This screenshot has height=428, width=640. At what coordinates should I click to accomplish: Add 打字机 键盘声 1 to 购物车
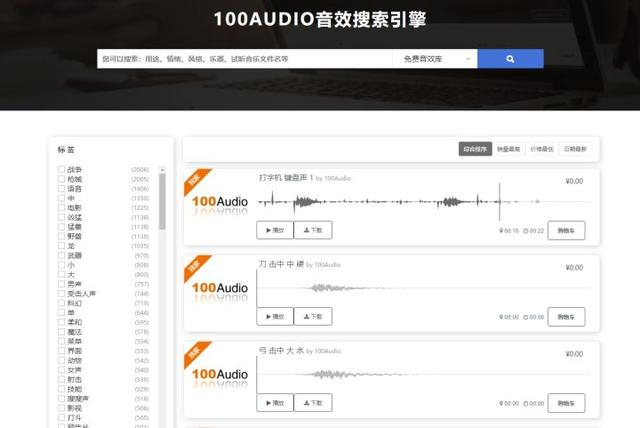(566, 231)
